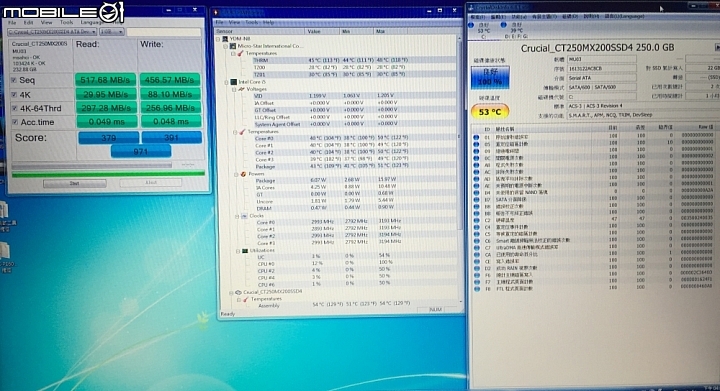The height and width of the screenshot is (391, 720).
Task: Click the computer icon beside YOM-N8
Action: 225,39
